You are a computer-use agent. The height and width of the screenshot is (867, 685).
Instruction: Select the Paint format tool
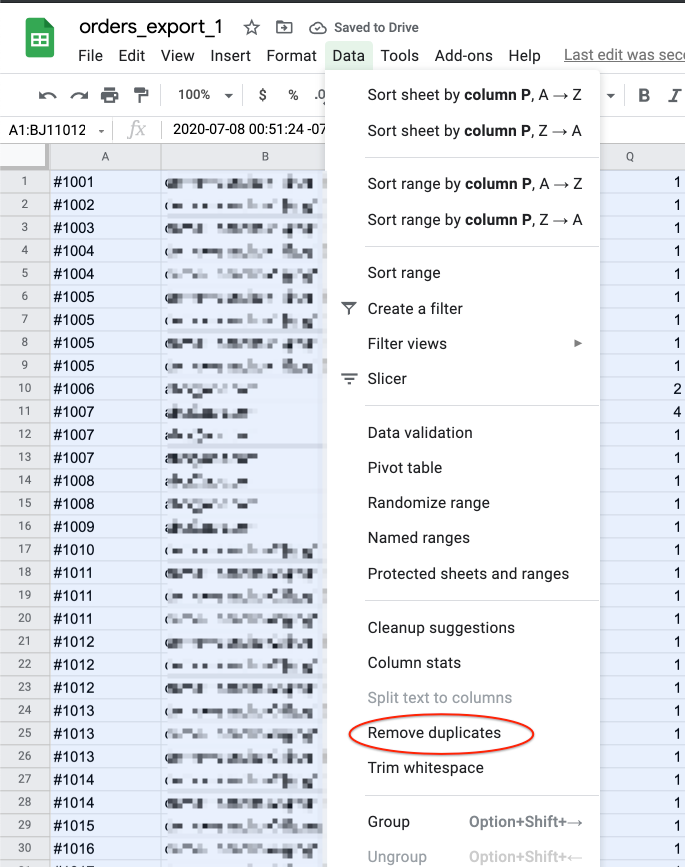[x=142, y=96]
